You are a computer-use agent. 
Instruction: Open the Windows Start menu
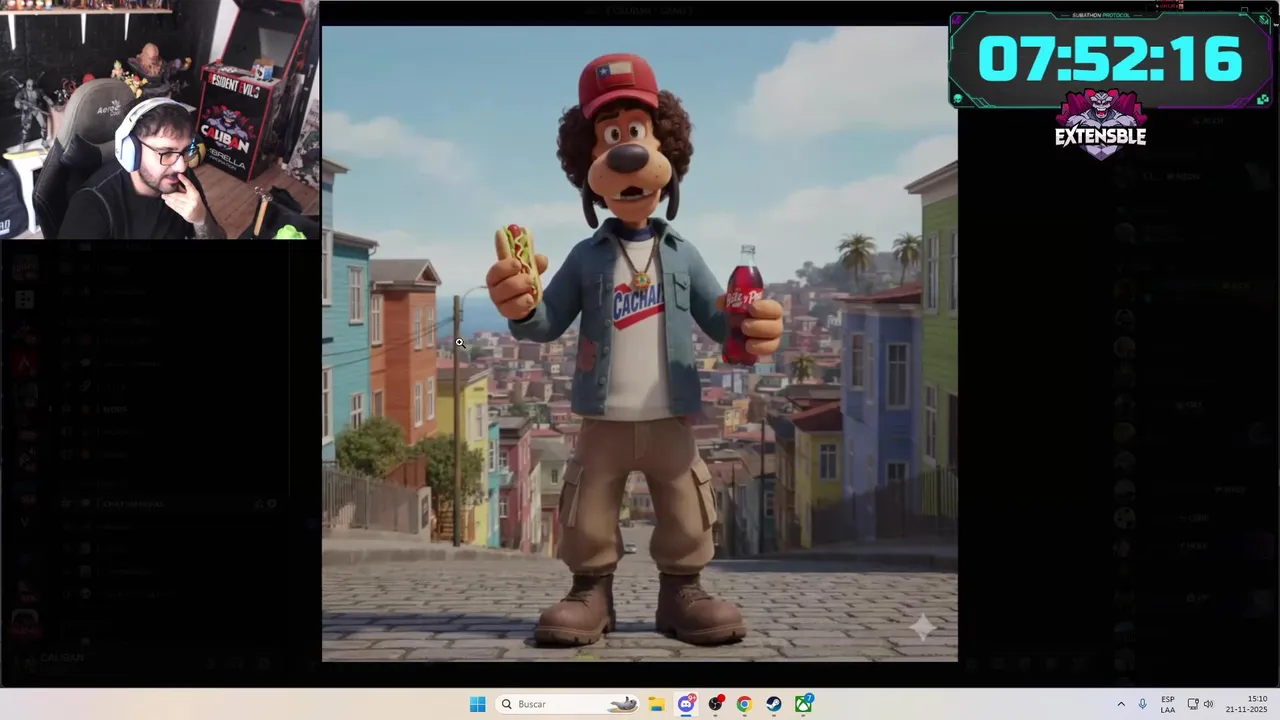pyautogui.click(x=477, y=704)
